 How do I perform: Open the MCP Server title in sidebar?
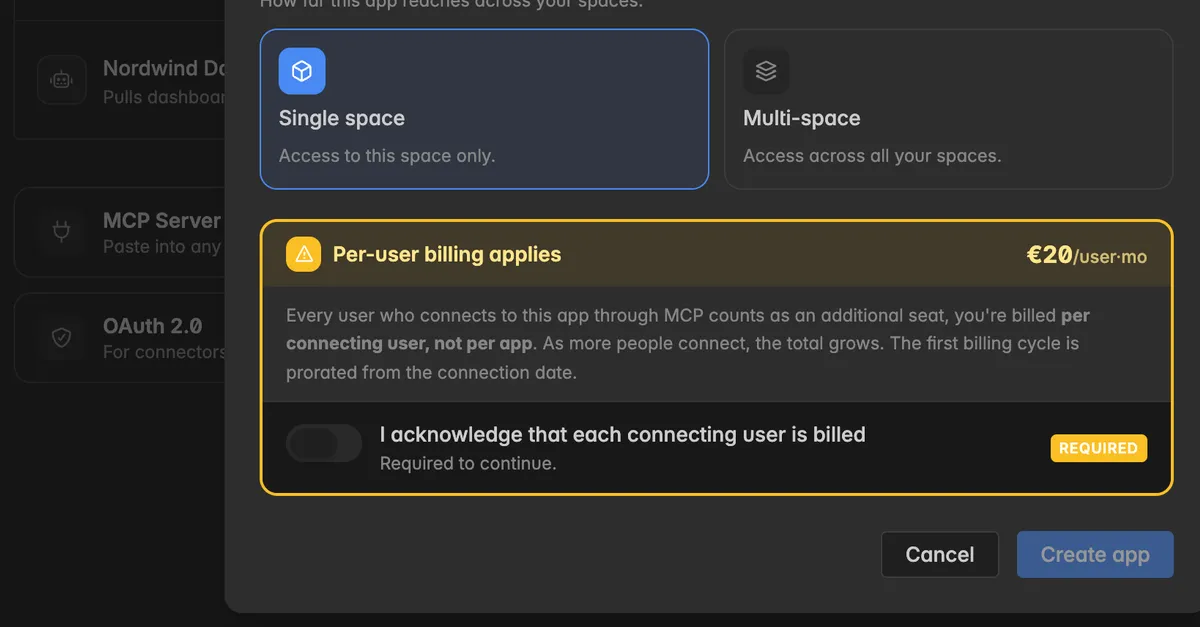click(162, 221)
